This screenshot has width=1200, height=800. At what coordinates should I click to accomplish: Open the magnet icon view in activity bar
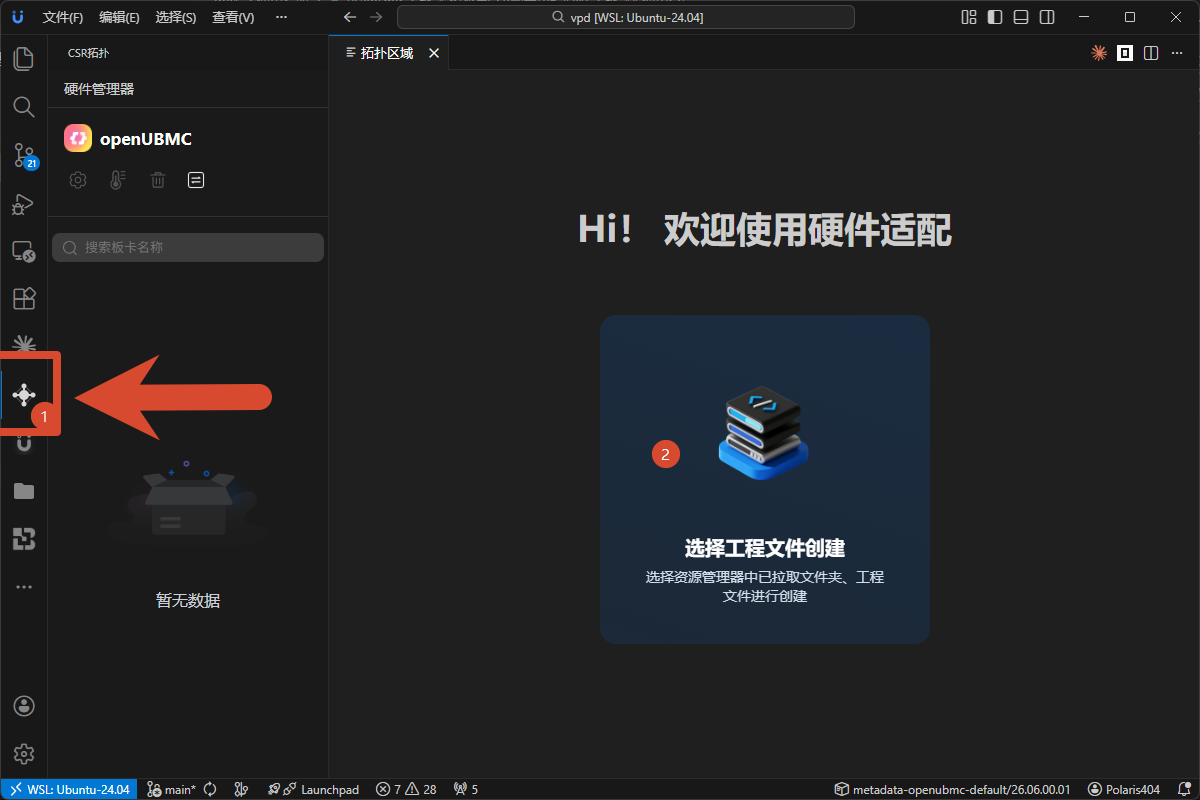point(23,444)
